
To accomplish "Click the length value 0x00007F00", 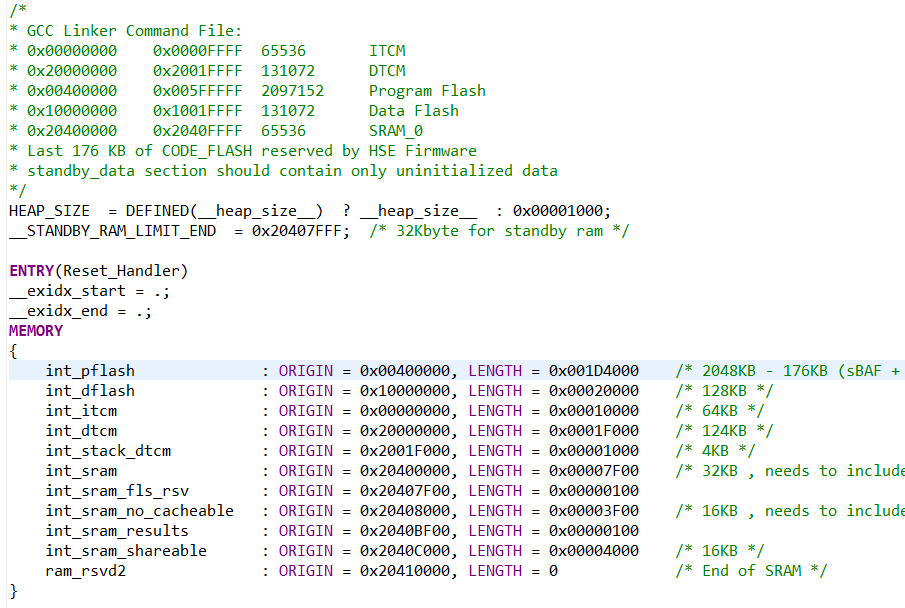I will [x=594, y=471].
